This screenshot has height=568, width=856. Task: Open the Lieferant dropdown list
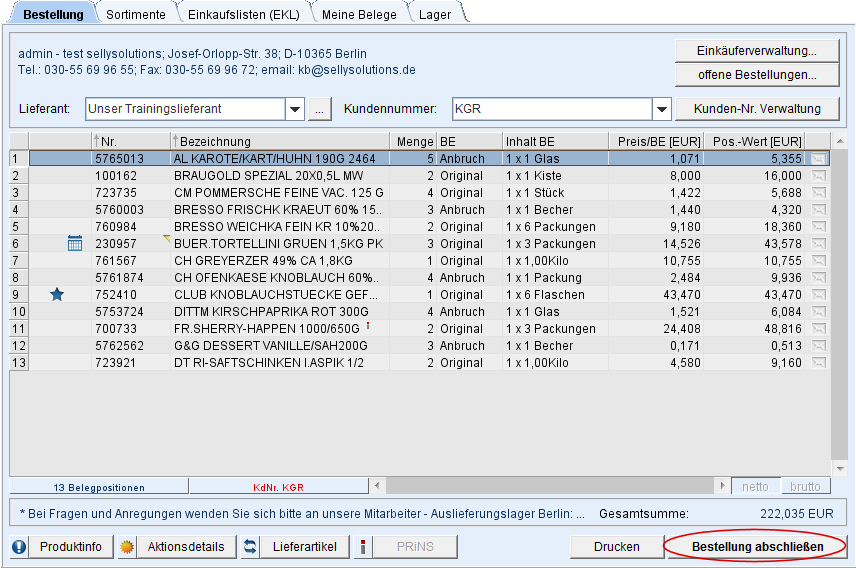(295, 109)
